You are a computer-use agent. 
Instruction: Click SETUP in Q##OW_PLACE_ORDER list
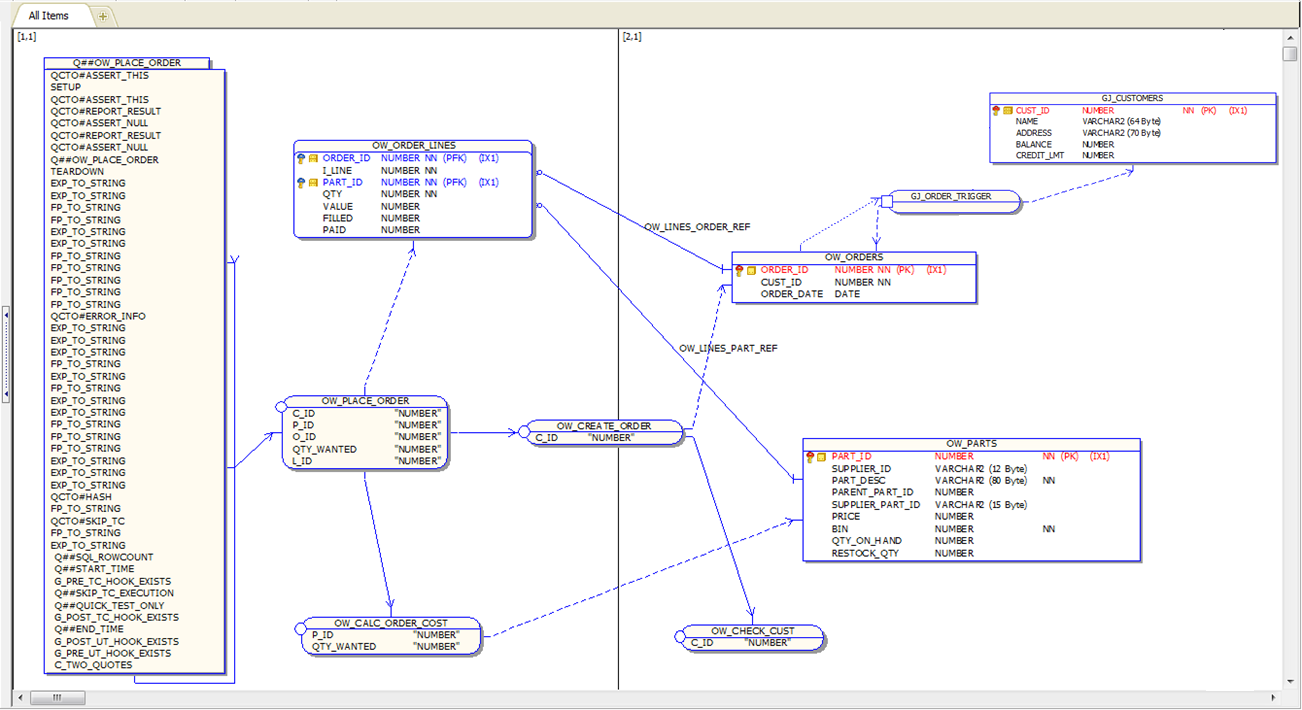point(66,87)
